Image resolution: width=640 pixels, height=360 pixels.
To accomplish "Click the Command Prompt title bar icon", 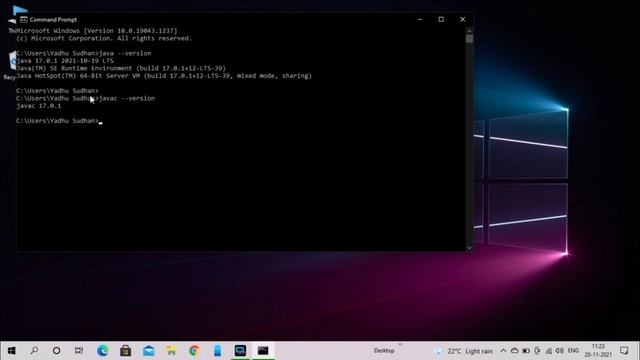I will pos(24,20).
